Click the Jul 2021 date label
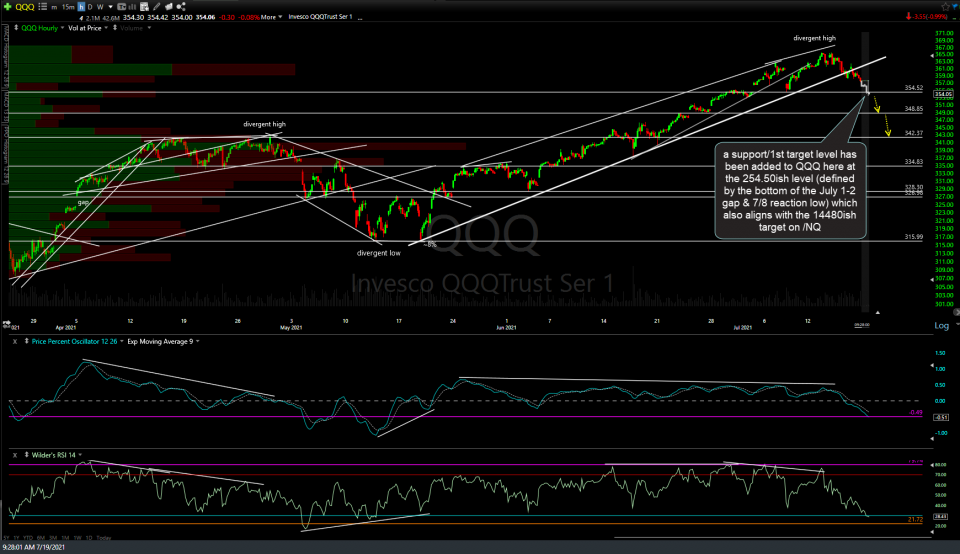Image resolution: width=960 pixels, height=554 pixels. coord(743,328)
